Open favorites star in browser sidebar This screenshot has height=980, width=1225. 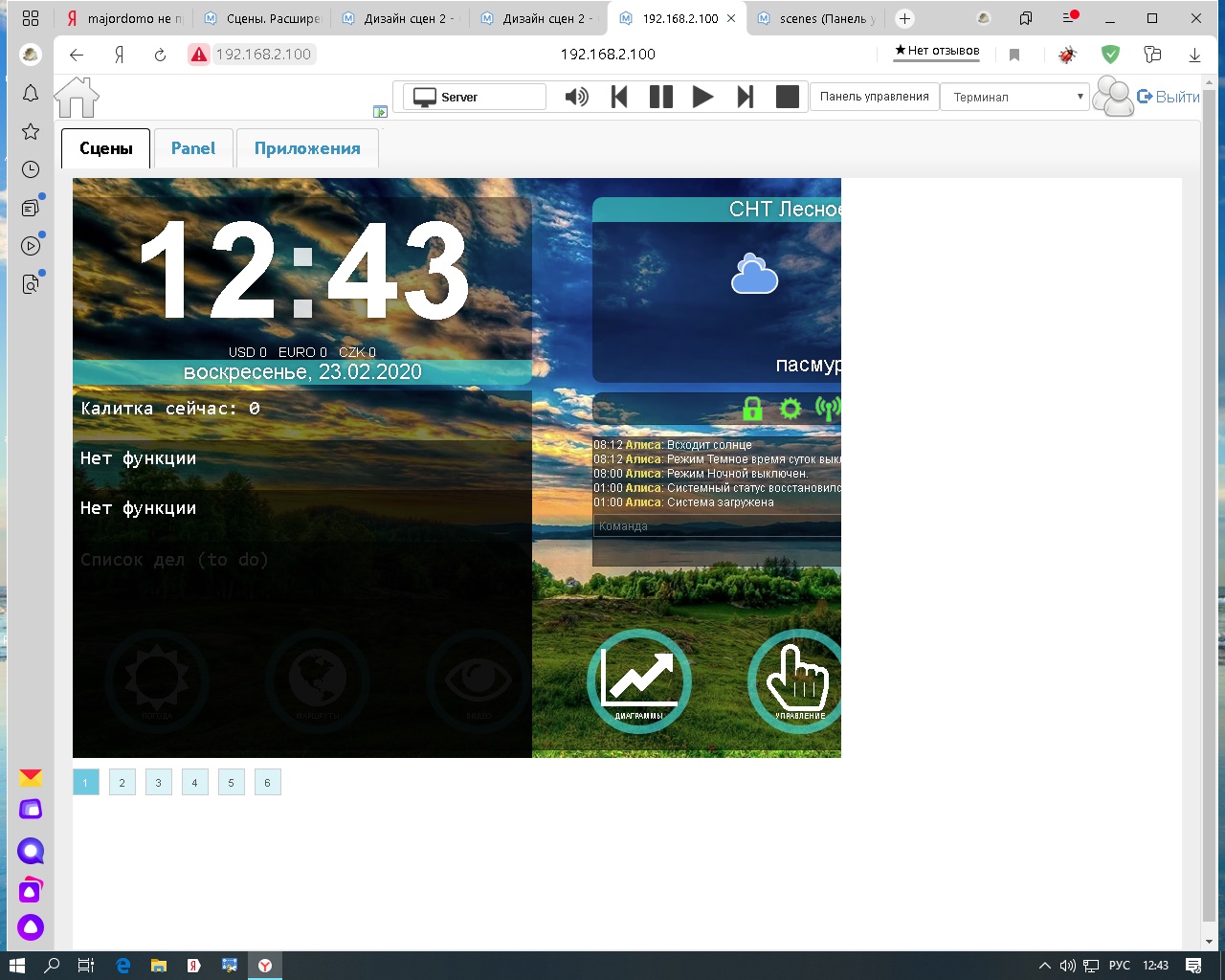pyautogui.click(x=31, y=131)
